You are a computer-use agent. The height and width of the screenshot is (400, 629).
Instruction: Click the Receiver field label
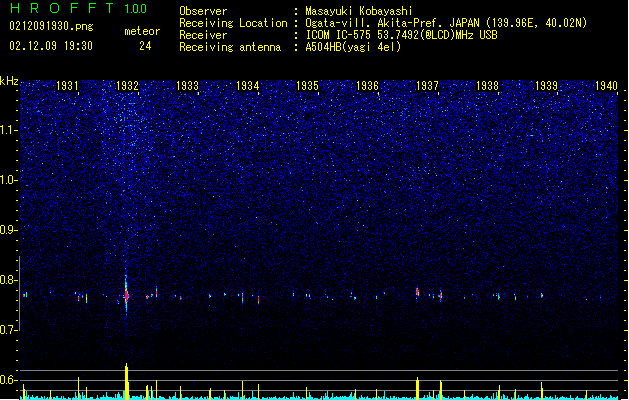pyautogui.click(x=203, y=35)
